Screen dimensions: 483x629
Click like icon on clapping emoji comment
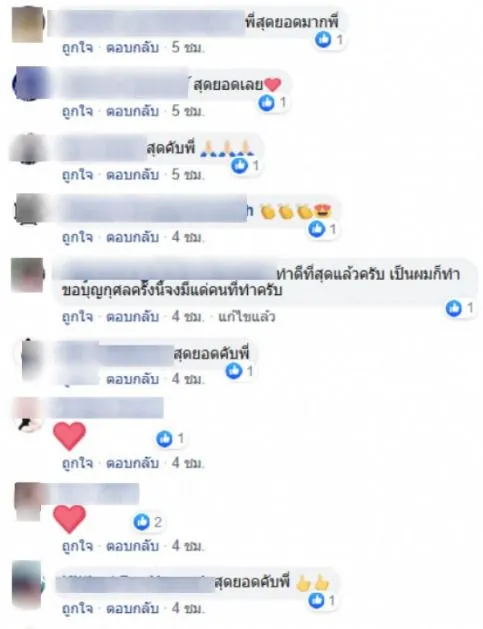click(x=317, y=229)
